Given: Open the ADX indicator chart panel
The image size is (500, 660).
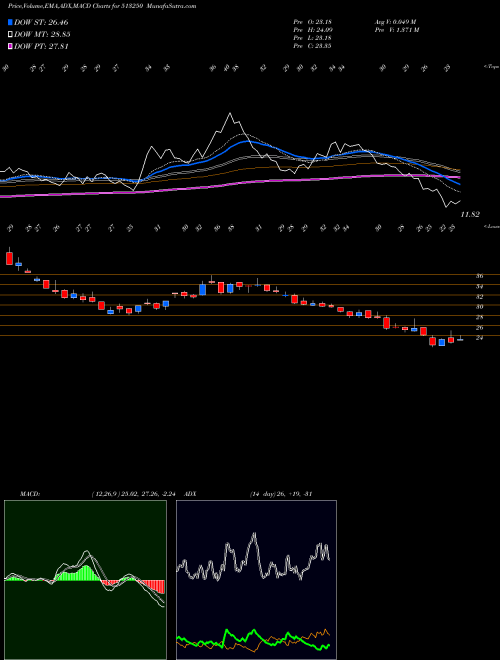Looking at the screenshot, I should [x=256, y=580].
